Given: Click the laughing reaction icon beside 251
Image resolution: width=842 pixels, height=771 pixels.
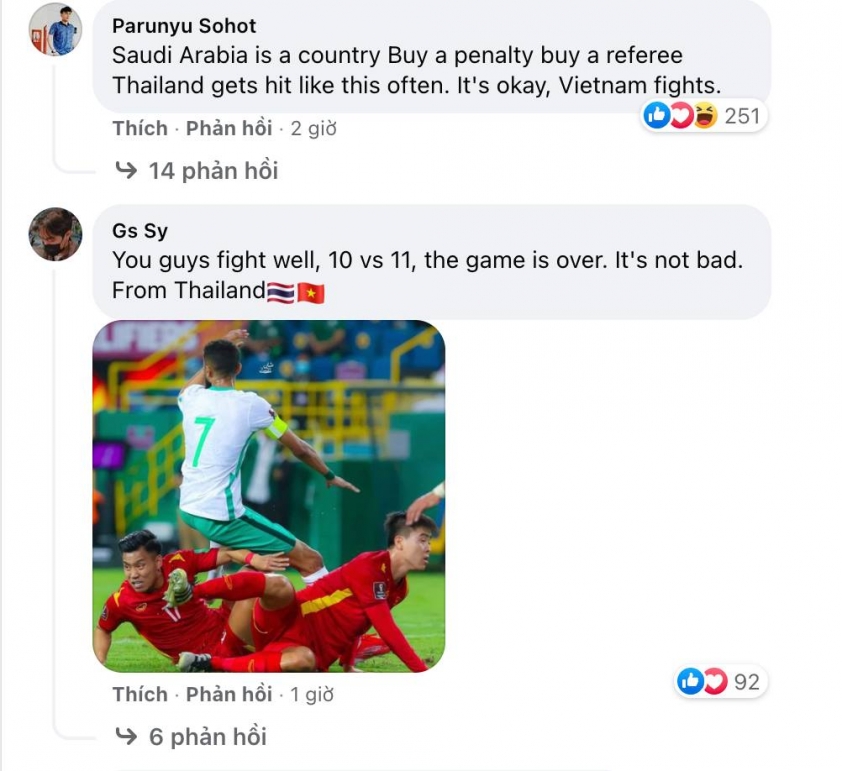Looking at the screenshot, I should (706, 115).
